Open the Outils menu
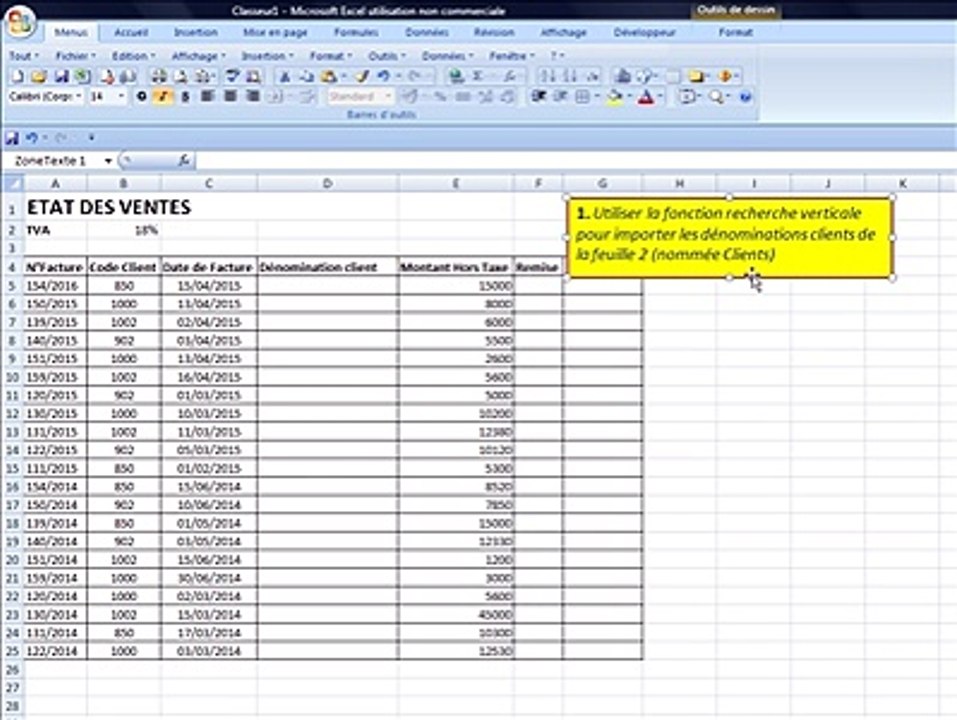957x720 pixels. [x=386, y=56]
